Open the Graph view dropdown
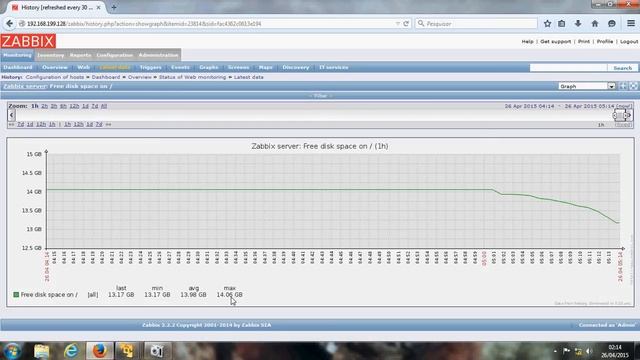Screen dimensions: 640x360 [x=587, y=86]
